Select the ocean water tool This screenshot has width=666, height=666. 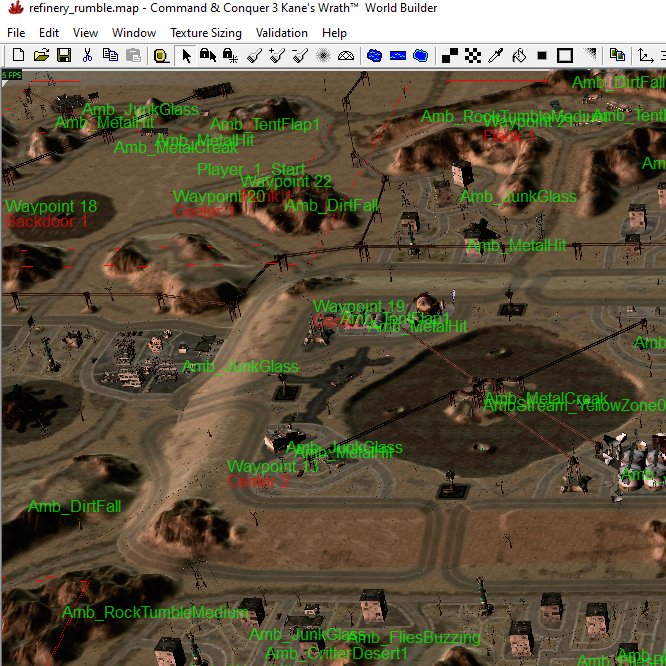[x=420, y=56]
